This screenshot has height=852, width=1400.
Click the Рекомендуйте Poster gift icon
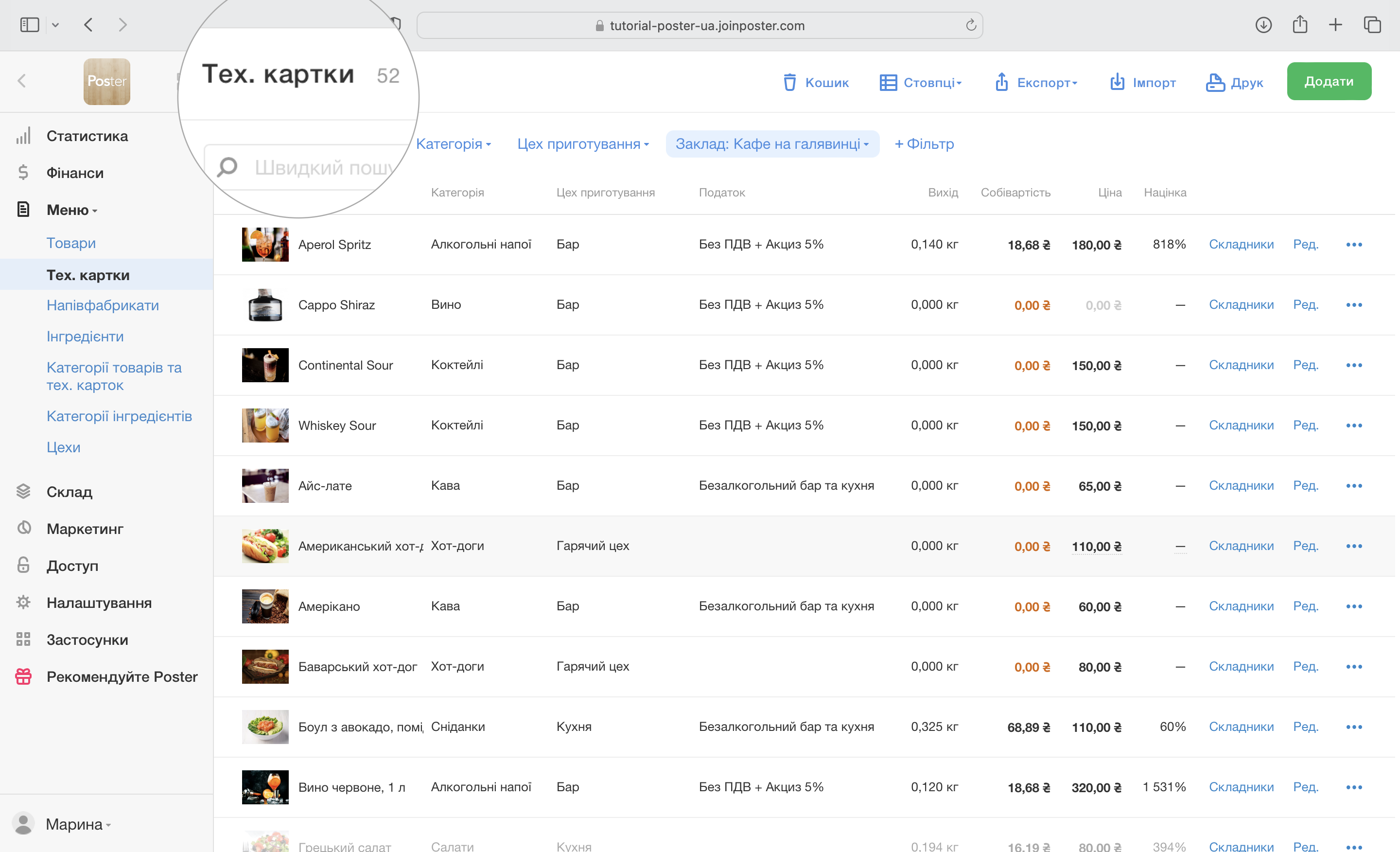23,676
